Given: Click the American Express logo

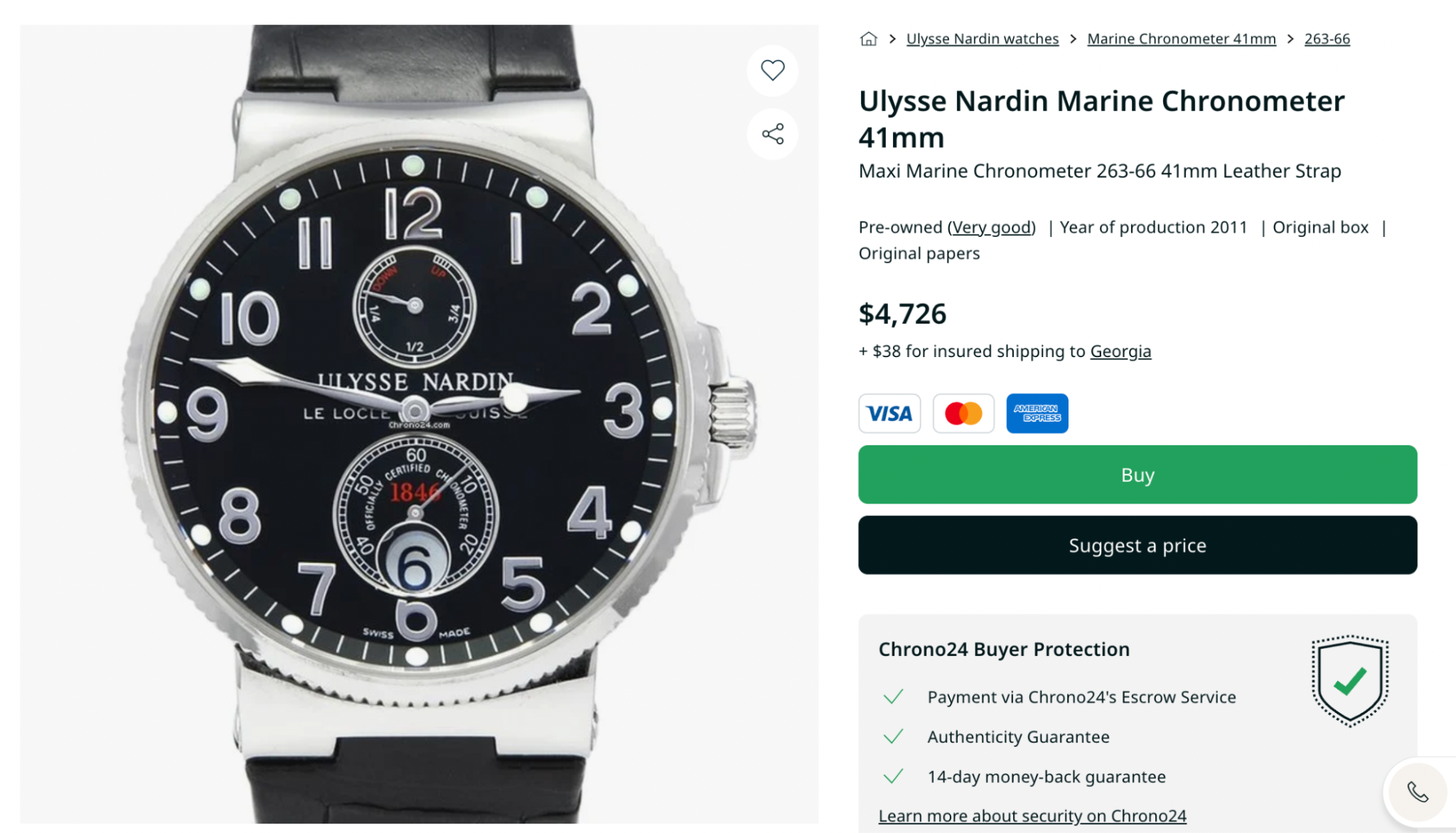Looking at the screenshot, I should [1037, 413].
